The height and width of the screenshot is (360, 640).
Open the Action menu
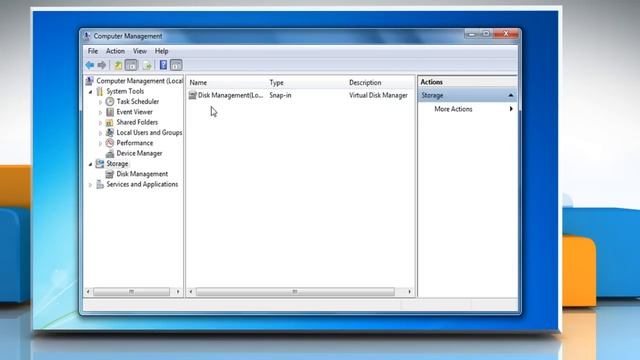(x=116, y=51)
